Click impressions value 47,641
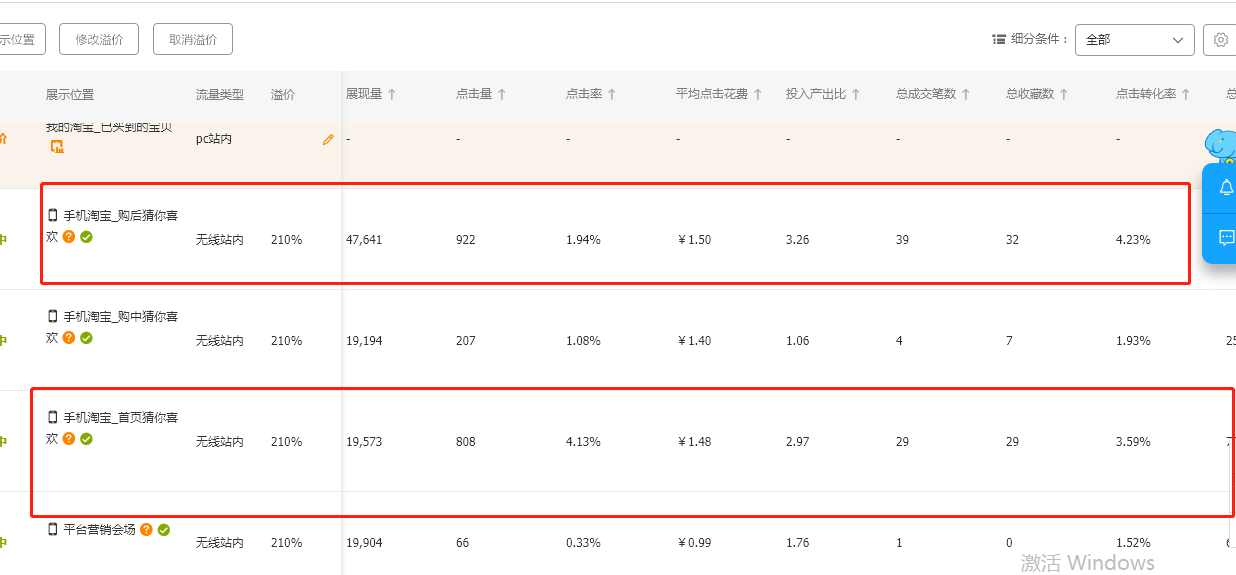This screenshot has width=1236, height=575. point(364,240)
